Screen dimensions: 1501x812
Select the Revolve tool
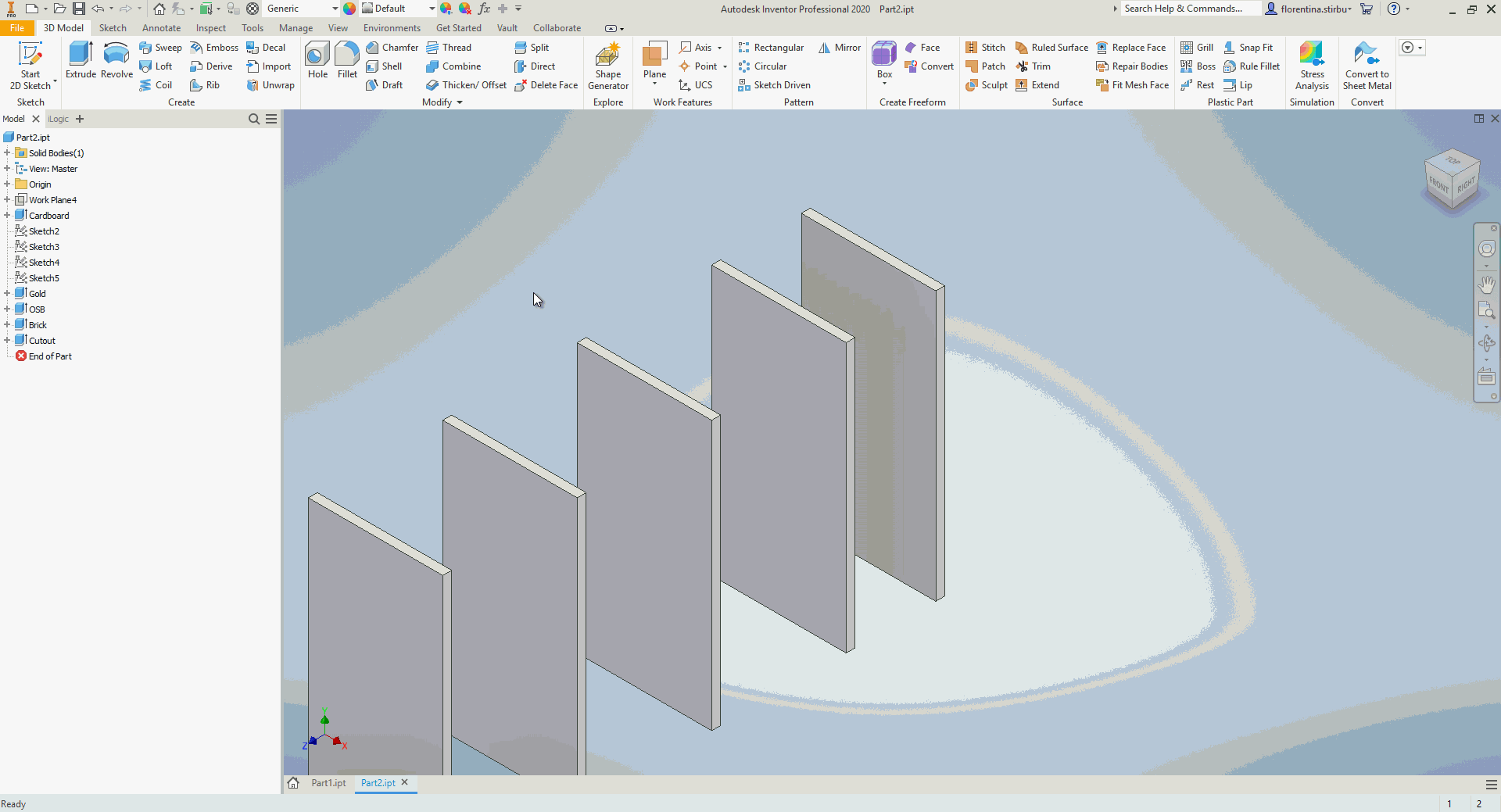[116, 60]
